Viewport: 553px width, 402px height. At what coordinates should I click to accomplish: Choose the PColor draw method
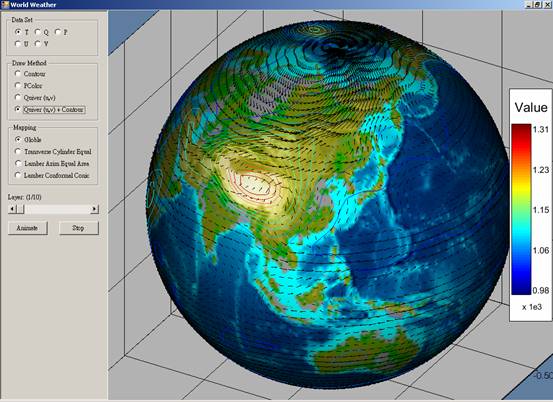18,85
